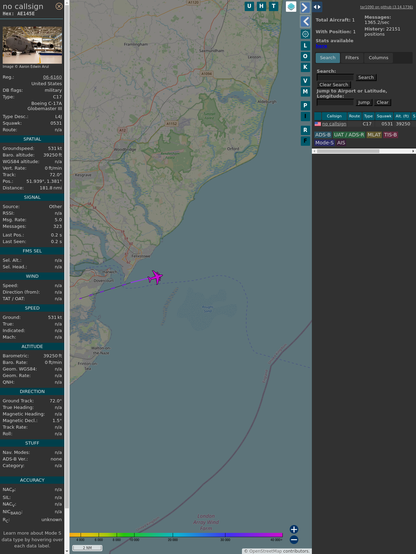
Task: Toggle the K map button
Action: 305,67
